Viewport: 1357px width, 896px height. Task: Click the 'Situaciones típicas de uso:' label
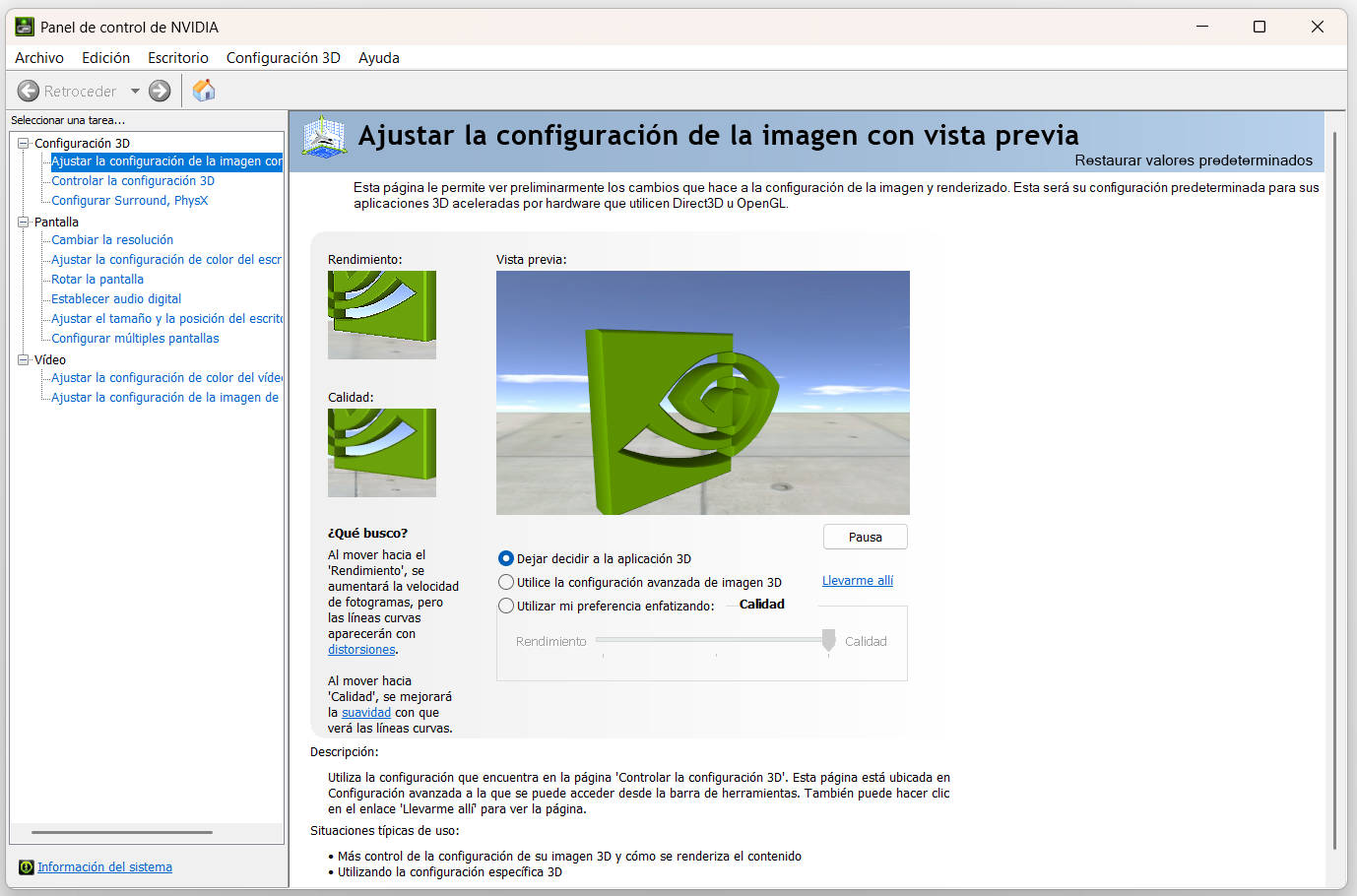tap(384, 831)
